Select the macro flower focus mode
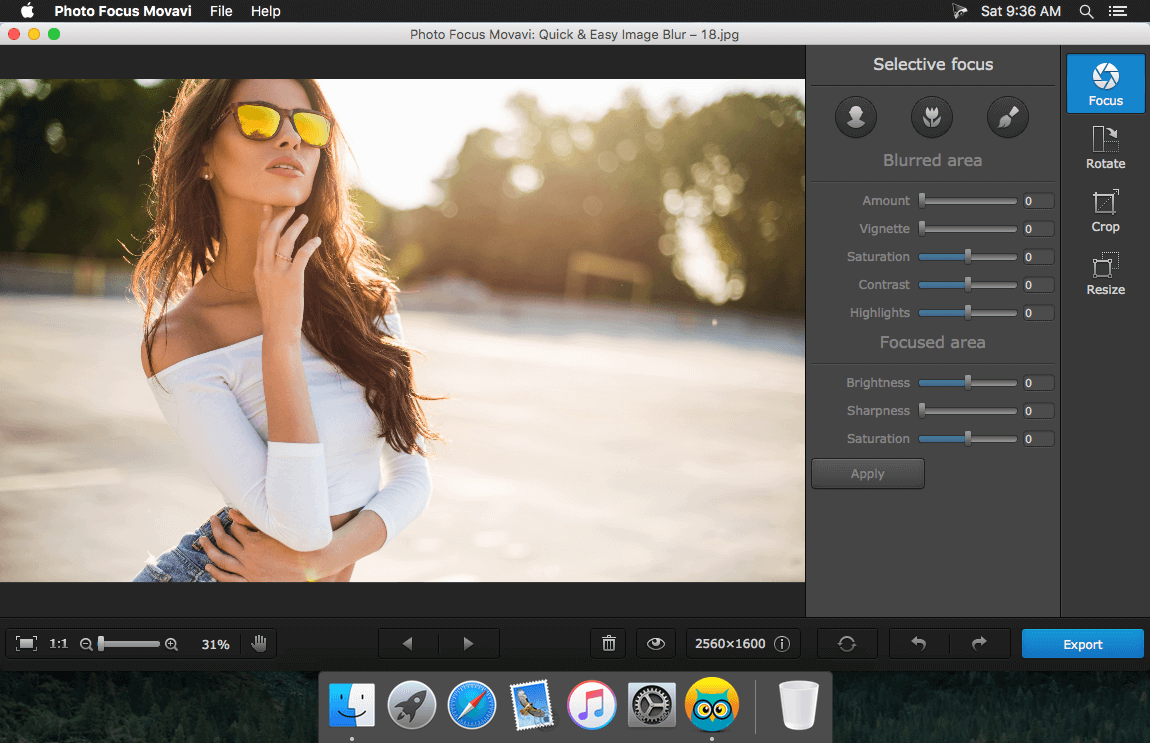Screen dimensions: 1150x743 click(x=932, y=117)
